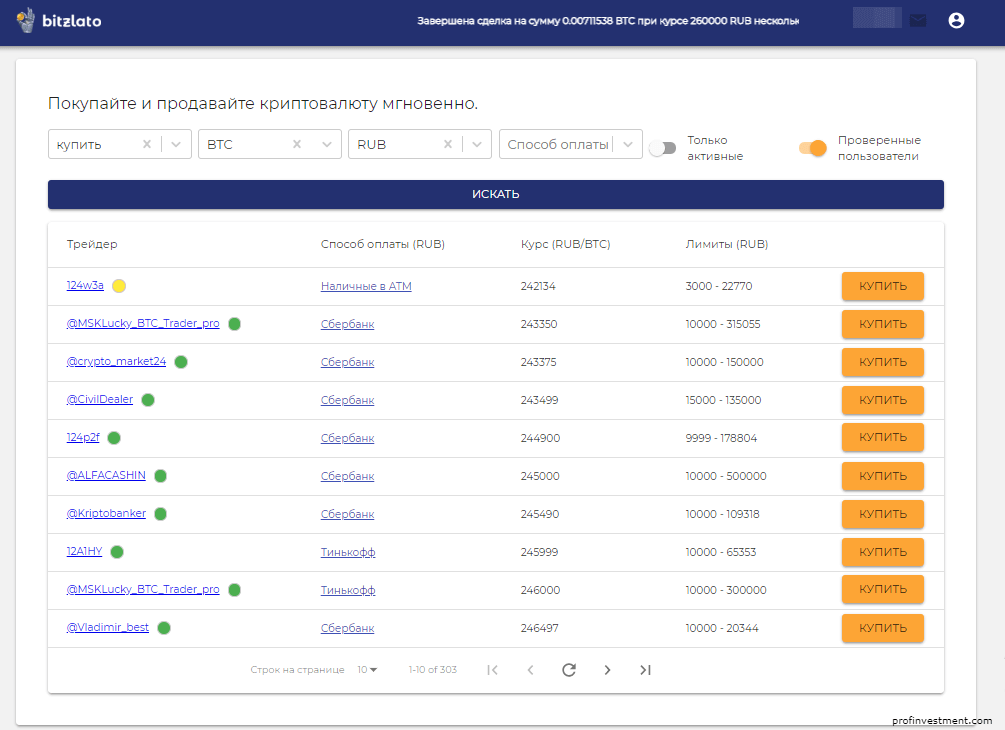Open trader @crypto_market24 profile
The image size is (1005, 730).
116,361
